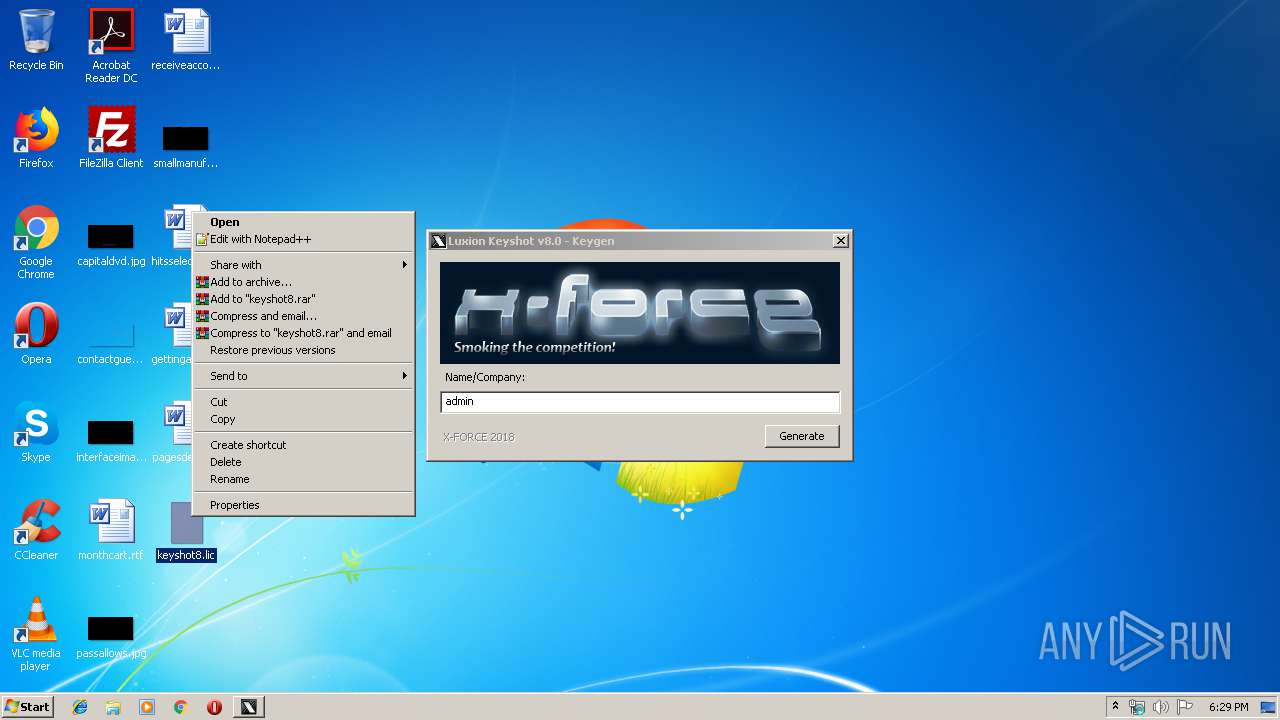The image size is (1280, 720).
Task: Choose Cut in the context menu
Action: pos(303,402)
